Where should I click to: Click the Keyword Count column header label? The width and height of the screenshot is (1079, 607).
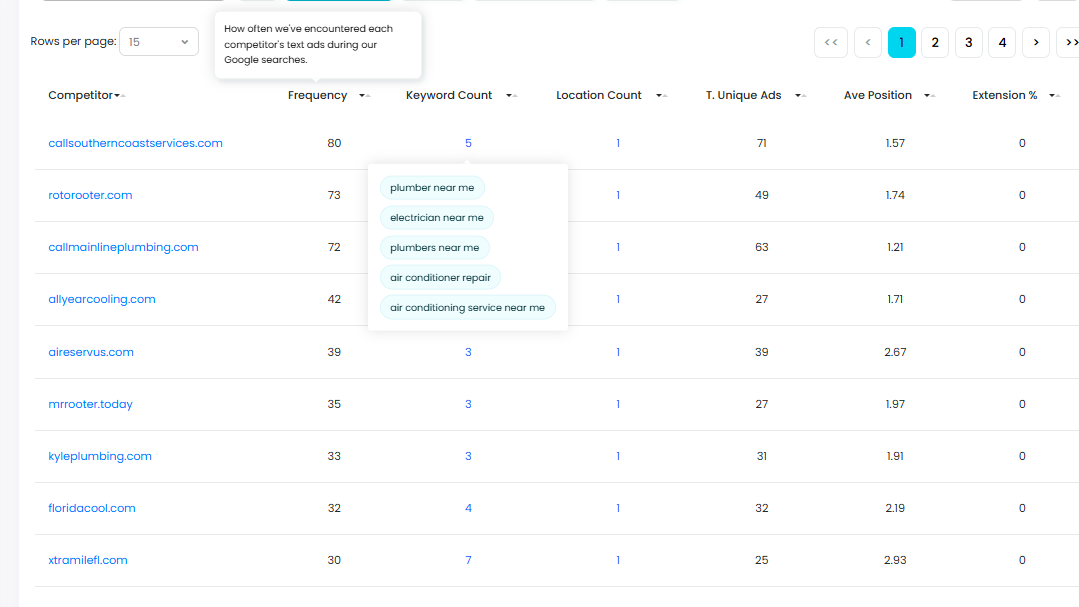point(449,96)
